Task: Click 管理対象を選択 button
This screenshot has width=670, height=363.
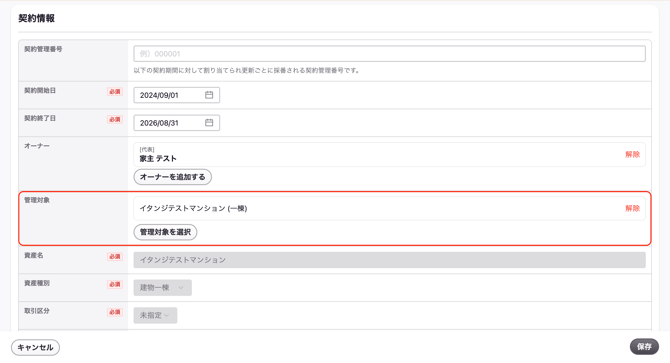Action: pos(165,232)
